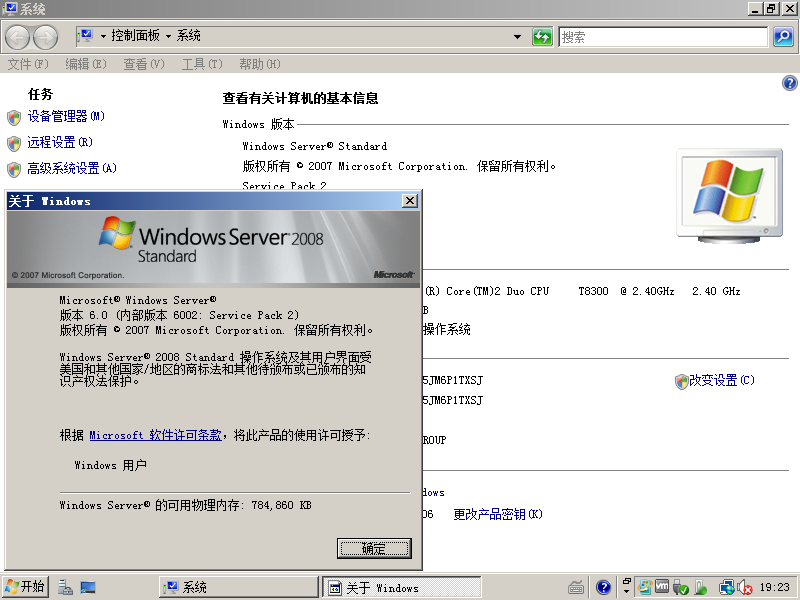Click the network connection tray icon

click(x=727, y=587)
